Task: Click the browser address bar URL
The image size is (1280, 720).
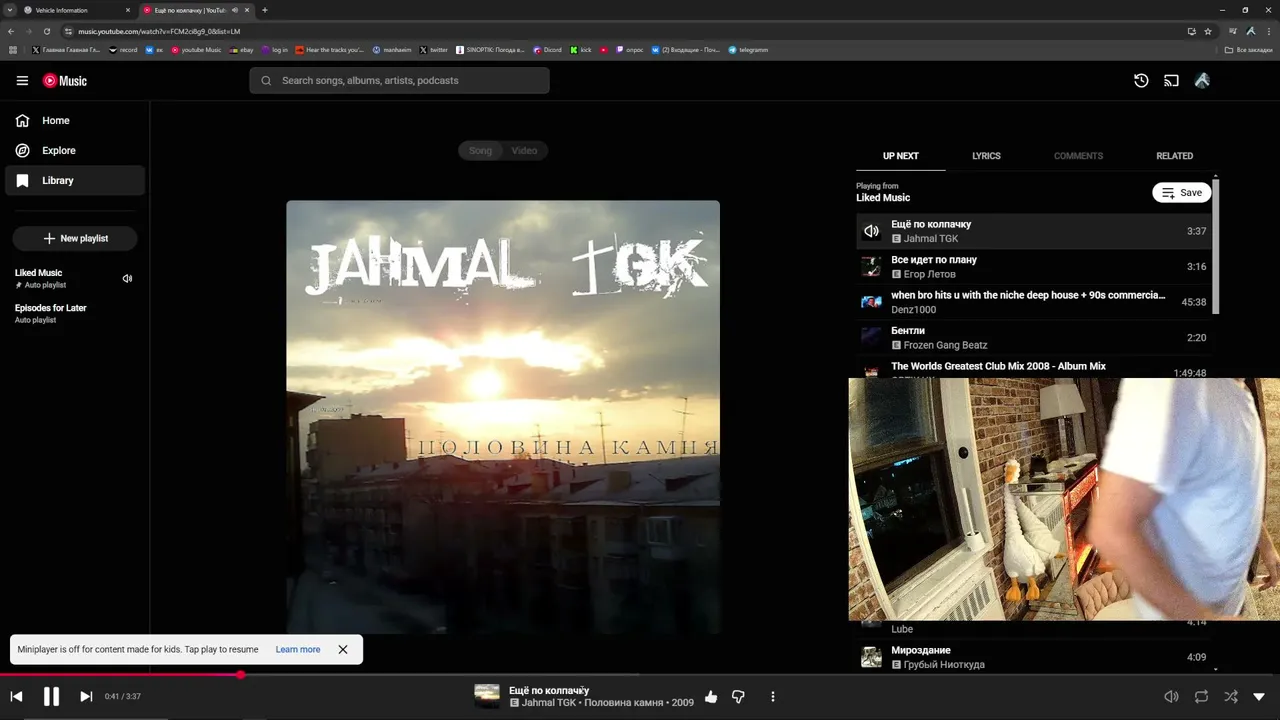Action: tap(159, 31)
